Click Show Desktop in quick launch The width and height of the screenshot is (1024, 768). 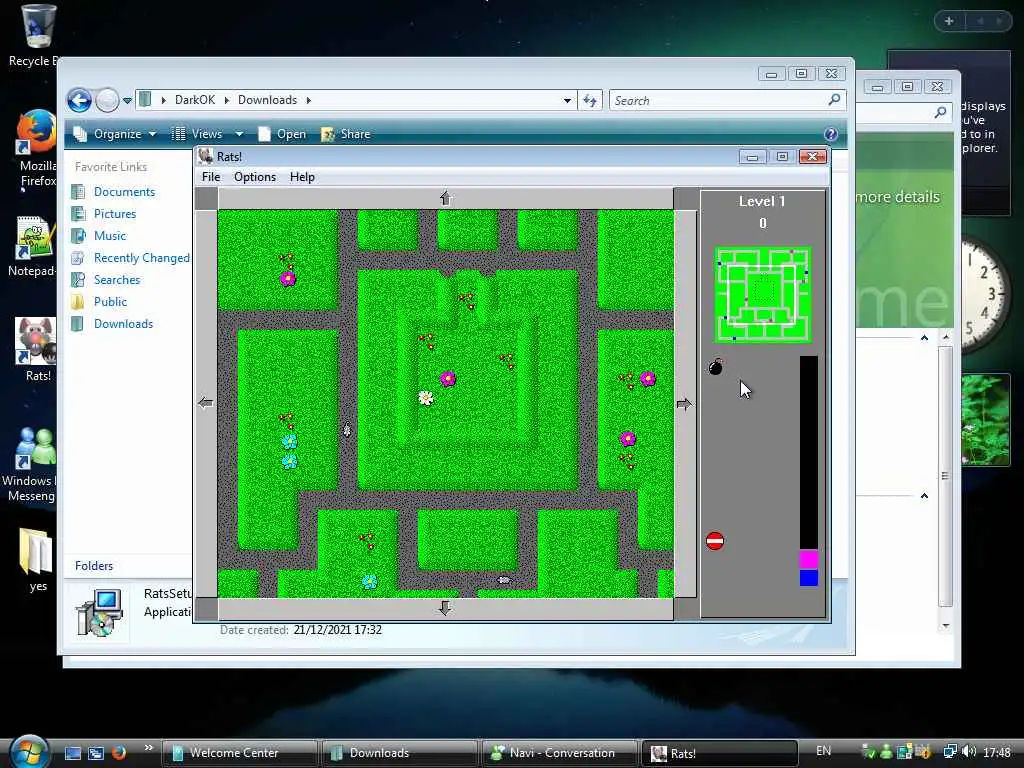click(x=72, y=753)
